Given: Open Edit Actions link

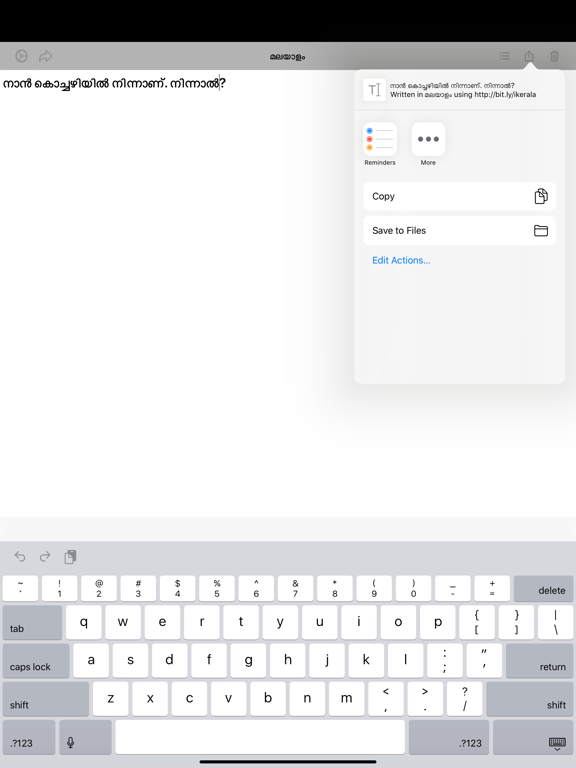Looking at the screenshot, I should 401,260.
